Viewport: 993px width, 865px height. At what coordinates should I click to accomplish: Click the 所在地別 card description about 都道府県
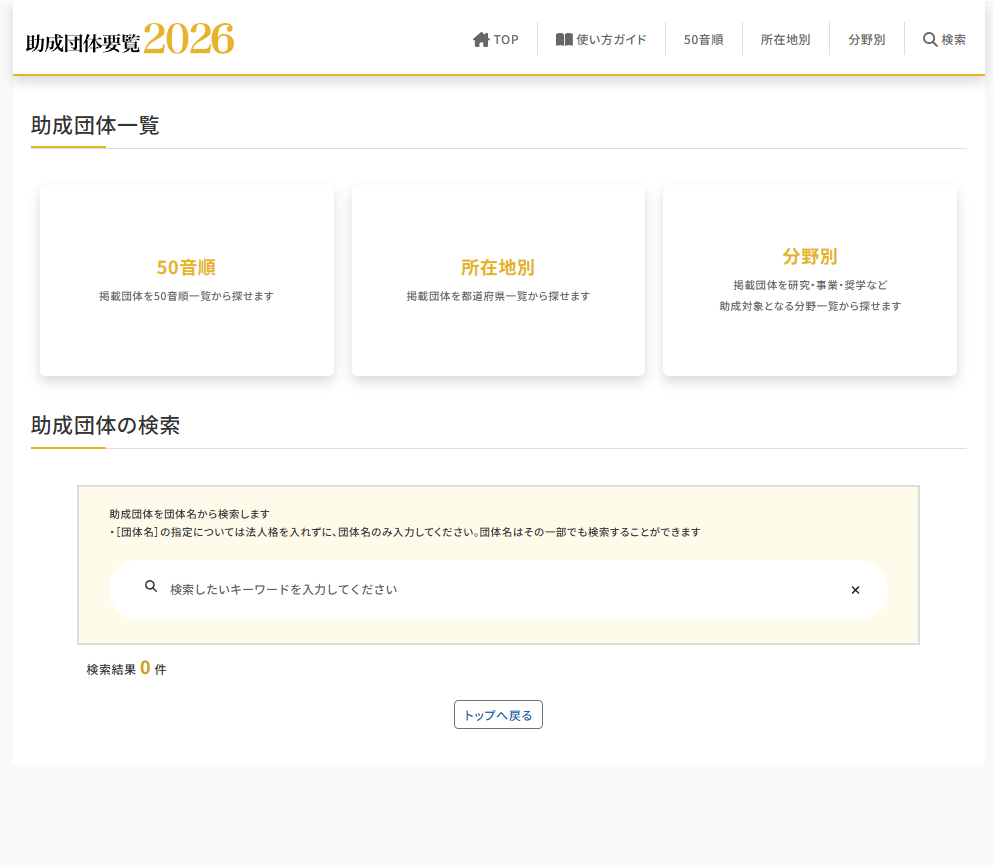pyautogui.click(x=498, y=296)
